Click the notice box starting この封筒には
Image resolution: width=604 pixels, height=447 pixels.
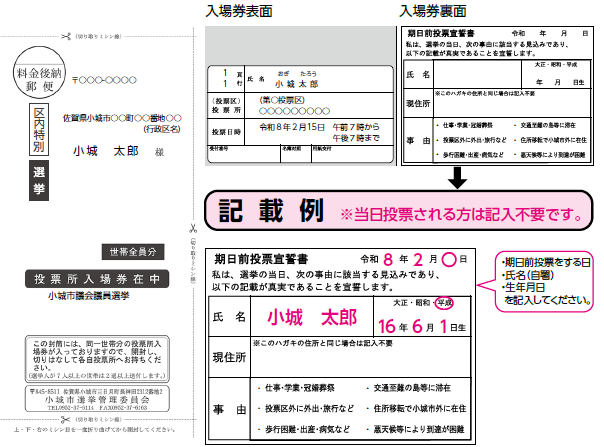point(97,359)
